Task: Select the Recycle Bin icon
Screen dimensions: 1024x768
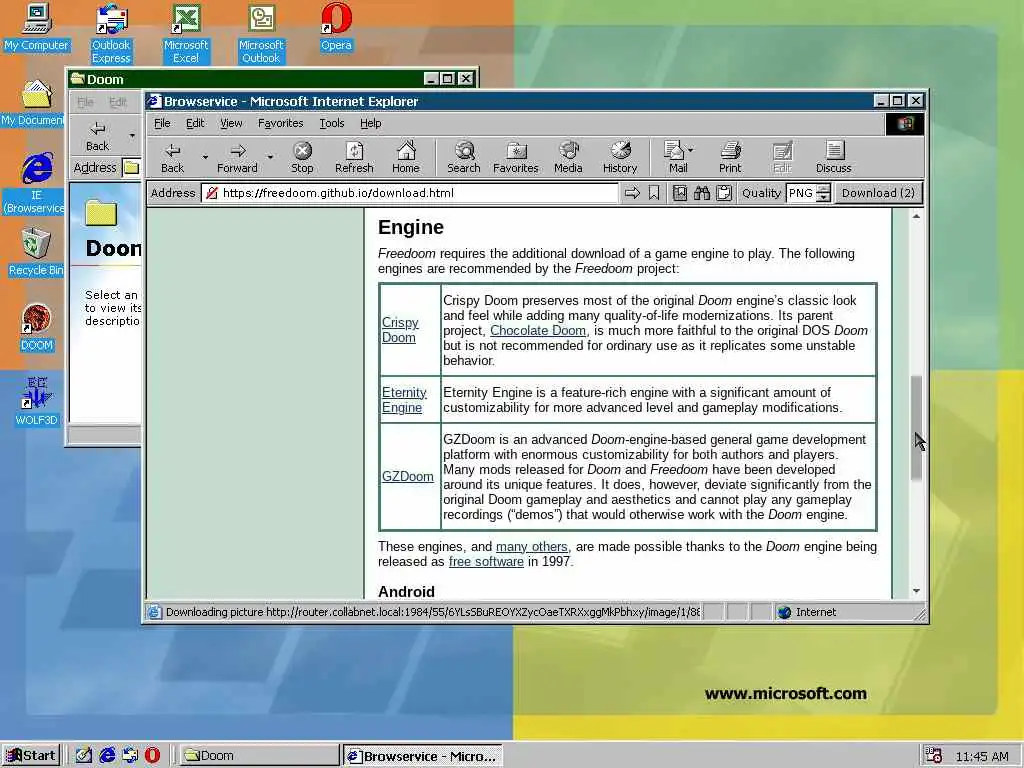Action: pyautogui.click(x=37, y=252)
